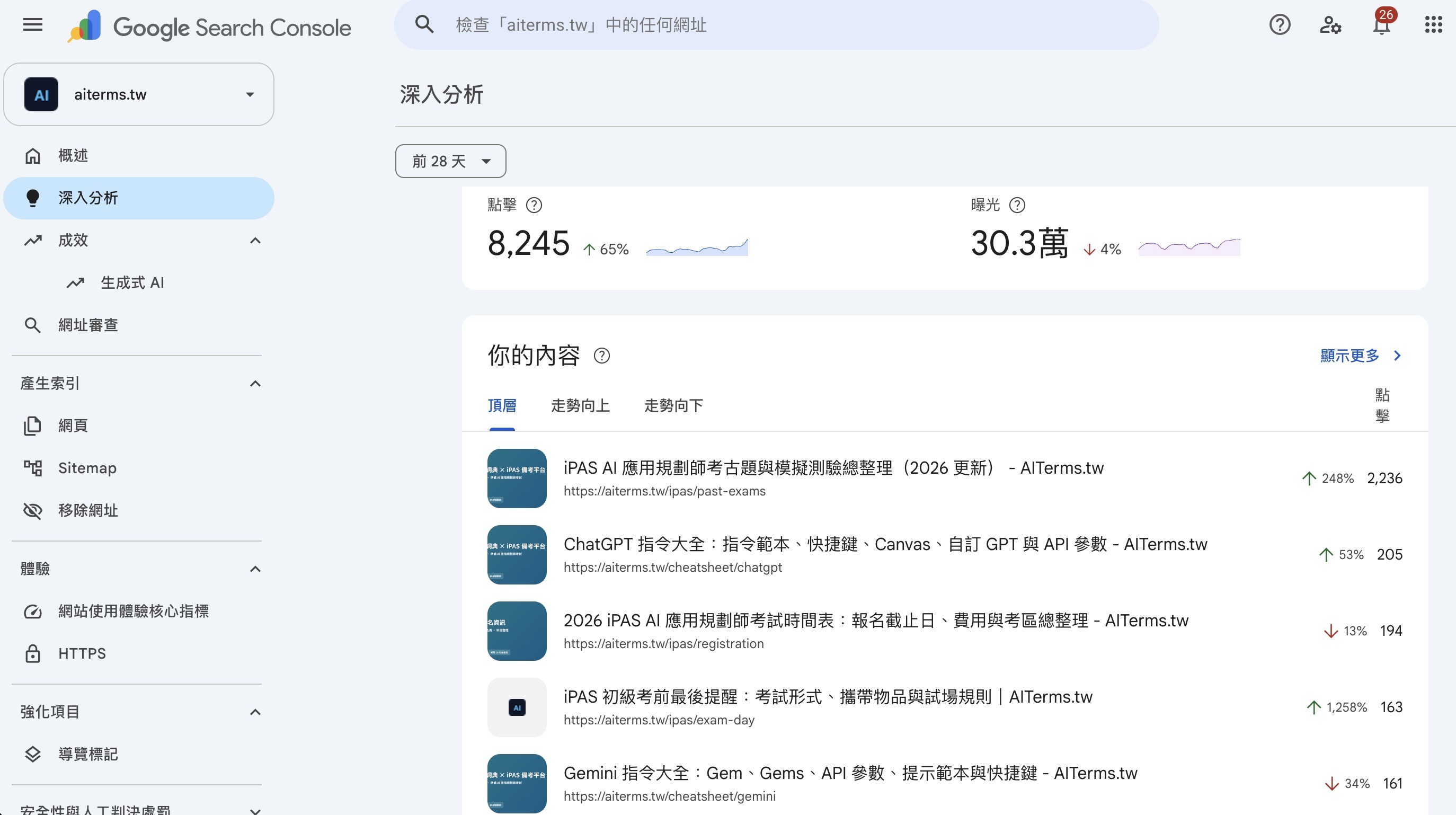Click the 1,258% increase value
The height and width of the screenshot is (815, 1456).
pyautogui.click(x=1346, y=707)
